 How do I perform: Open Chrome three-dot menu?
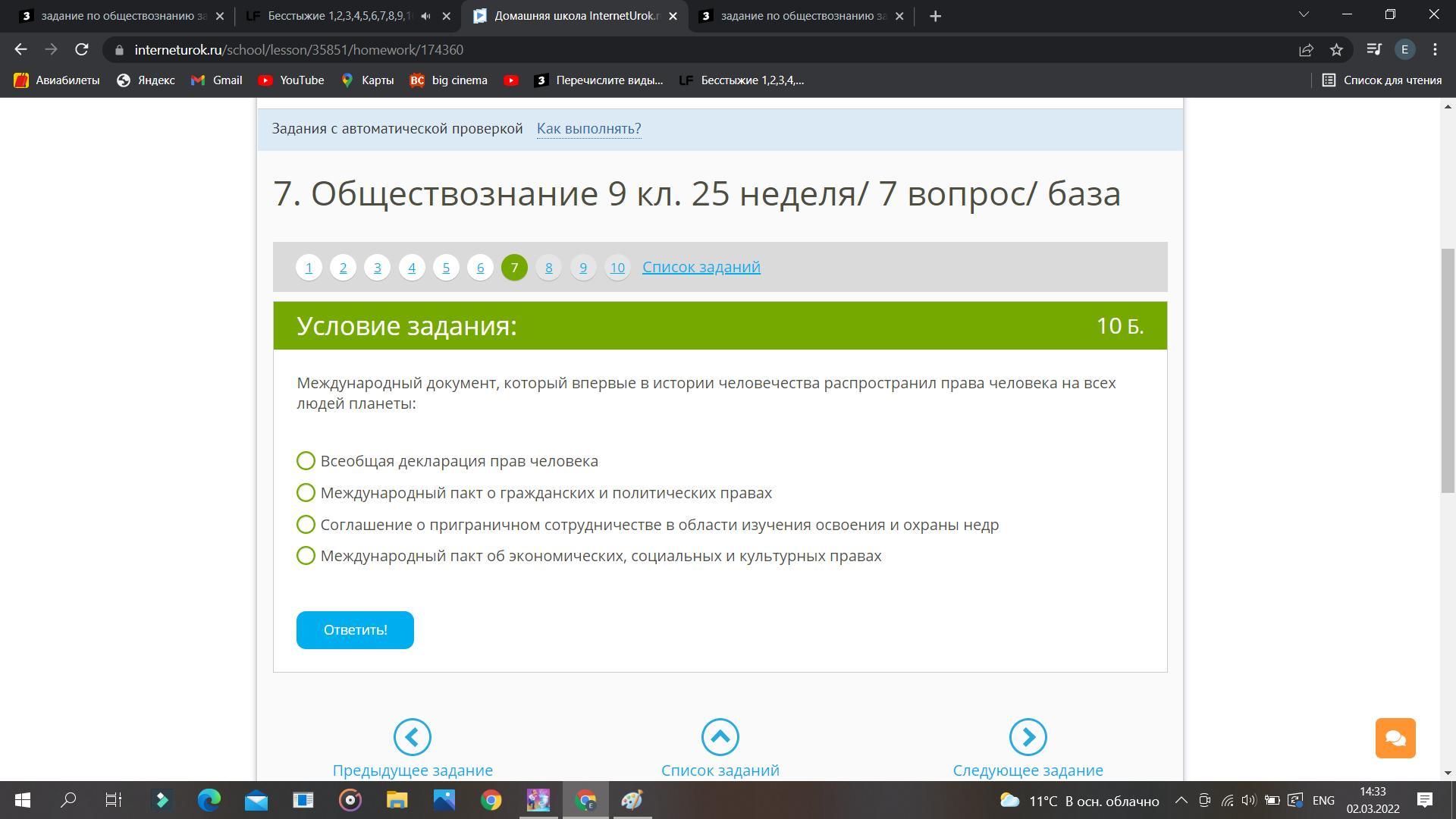(1435, 50)
